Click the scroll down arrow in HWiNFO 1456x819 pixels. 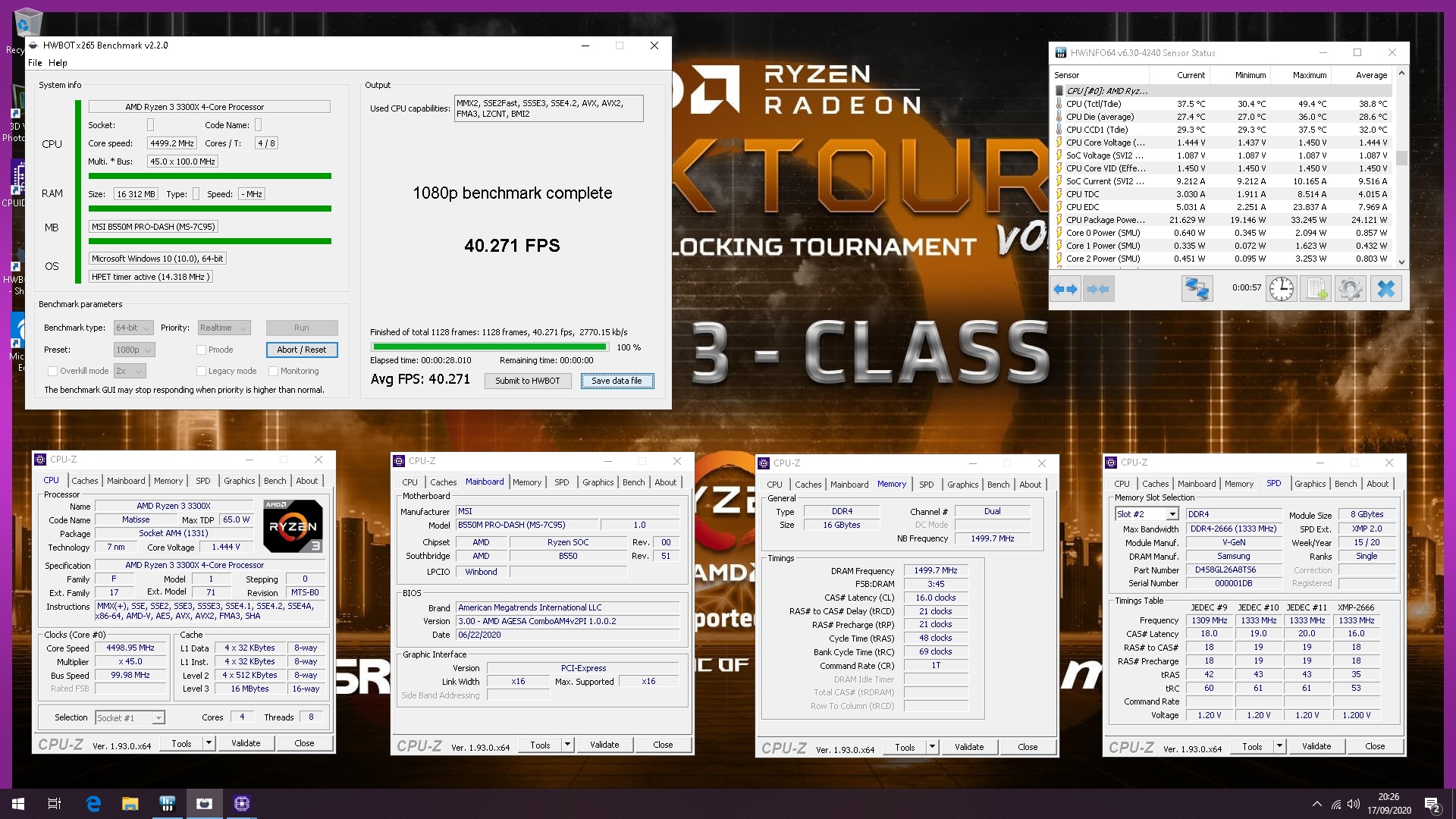coord(1401,262)
